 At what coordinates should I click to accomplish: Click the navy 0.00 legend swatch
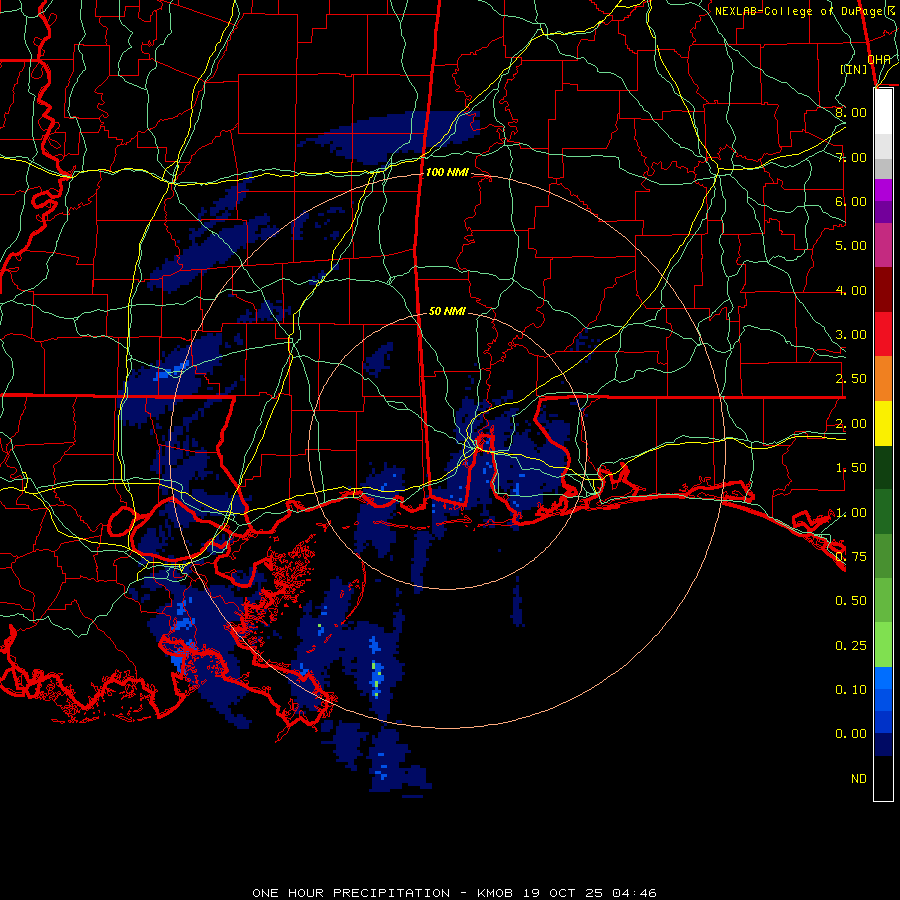(x=883, y=745)
